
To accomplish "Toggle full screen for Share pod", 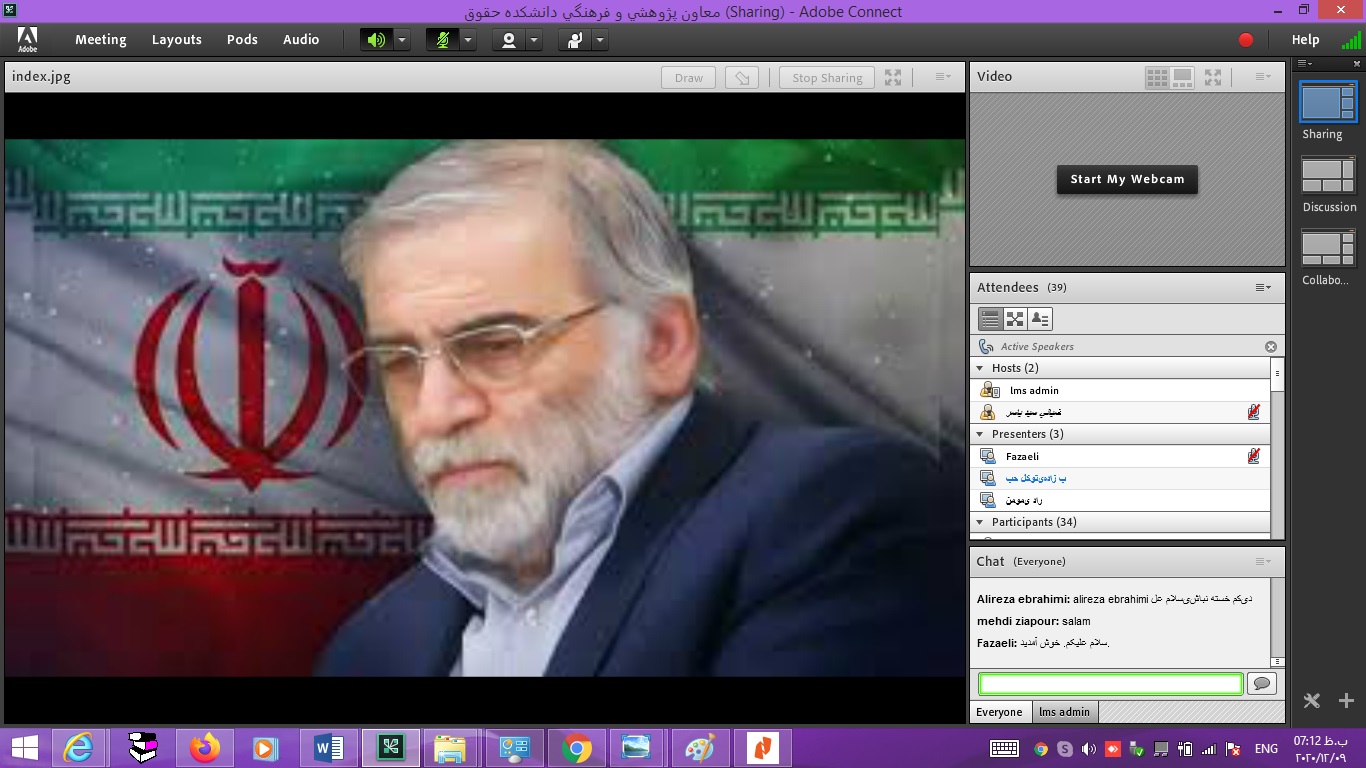I will point(893,77).
